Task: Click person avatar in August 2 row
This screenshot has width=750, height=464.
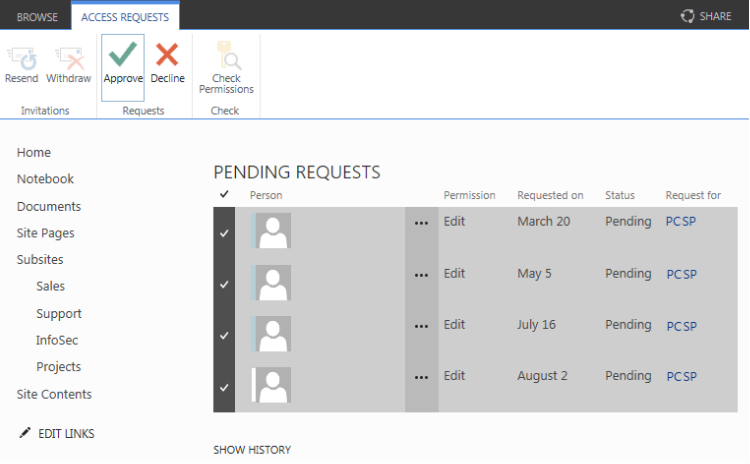Action: click(272, 385)
